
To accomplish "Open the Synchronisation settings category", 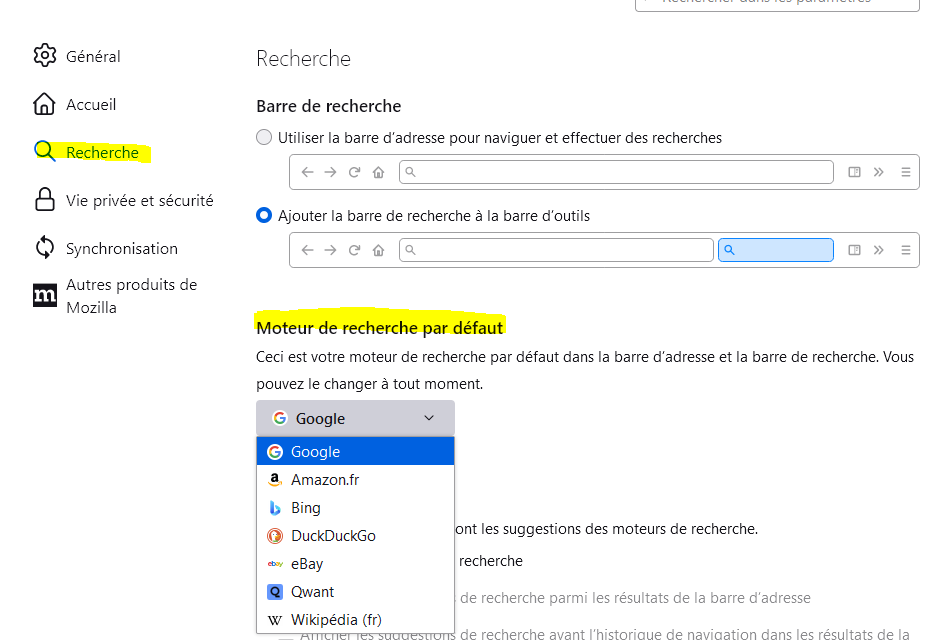I will coord(106,248).
